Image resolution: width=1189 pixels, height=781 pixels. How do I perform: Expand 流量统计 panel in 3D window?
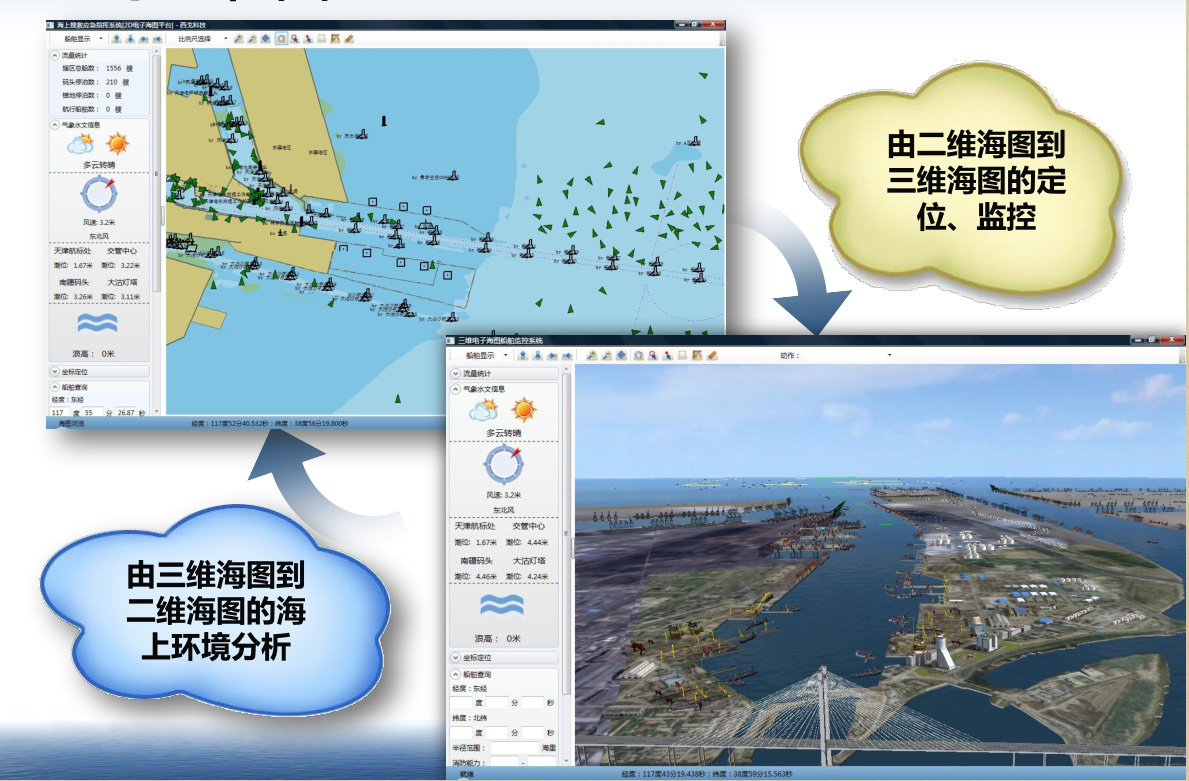point(456,373)
